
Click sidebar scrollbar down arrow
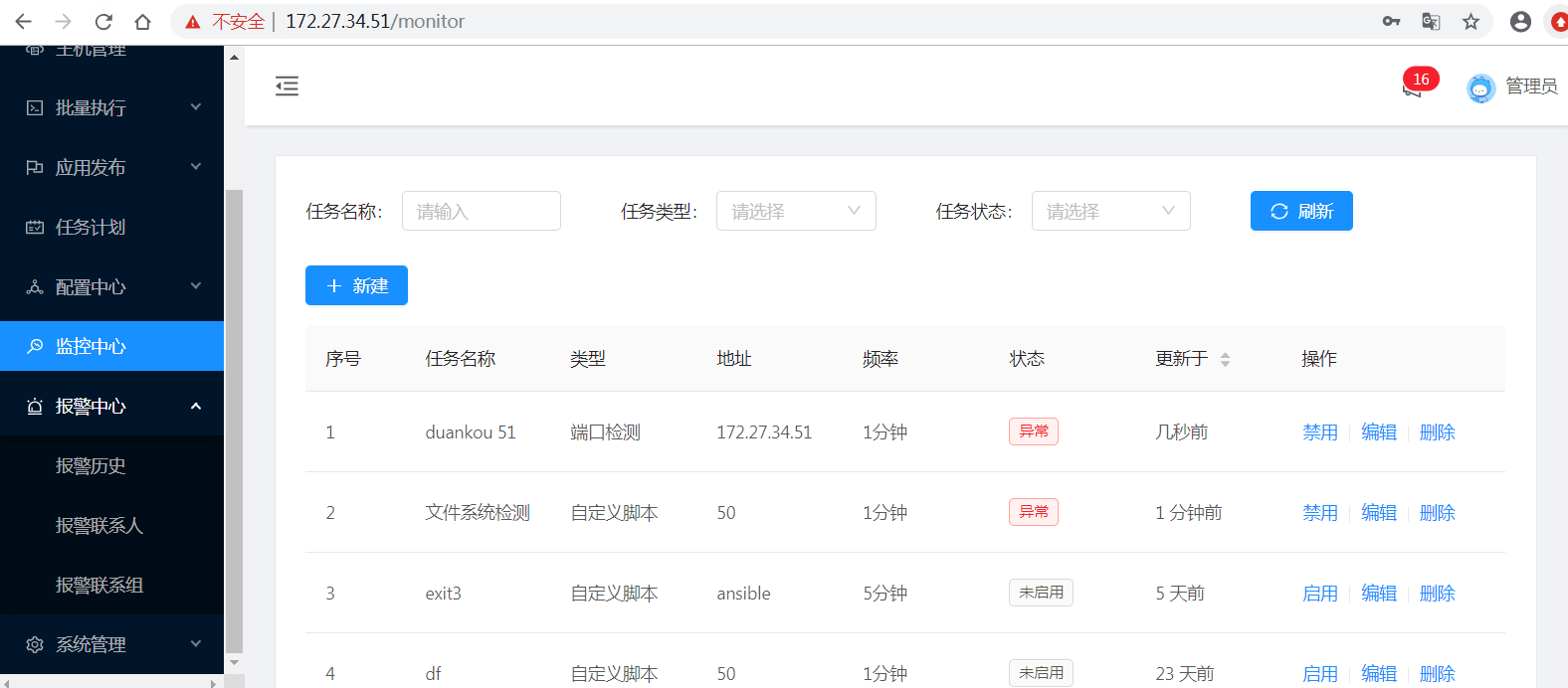tap(234, 662)
